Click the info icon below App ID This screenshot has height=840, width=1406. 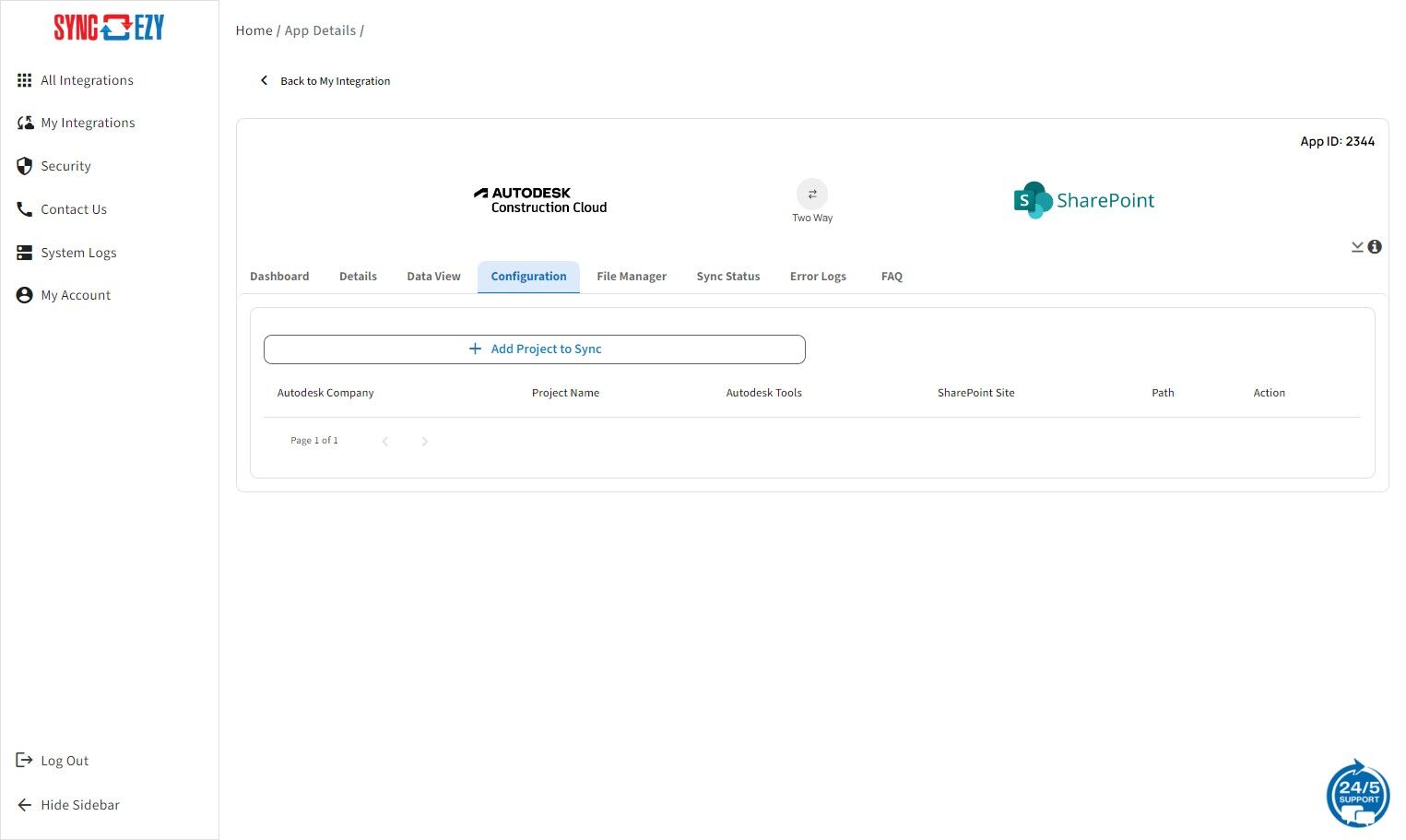tap(1375, 247)
